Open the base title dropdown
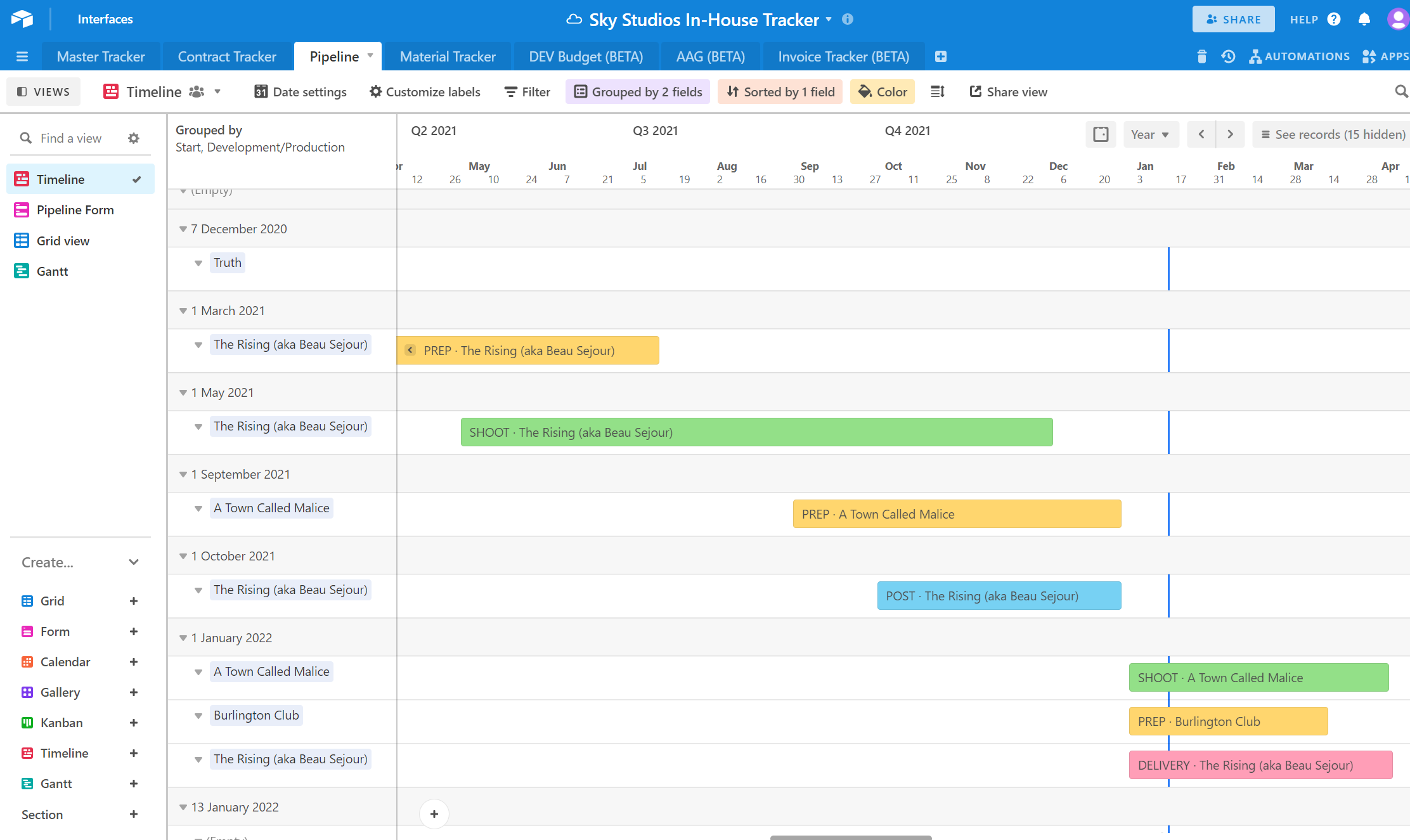Viewport: 1410px width, 840px height. coord(829,20)
